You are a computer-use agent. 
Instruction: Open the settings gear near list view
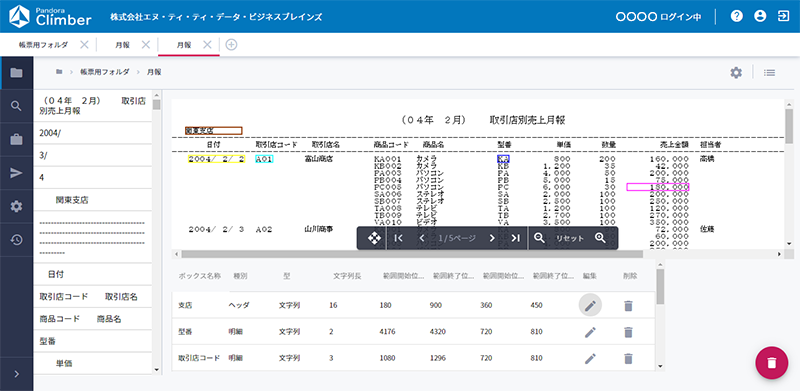coord(736,72)
